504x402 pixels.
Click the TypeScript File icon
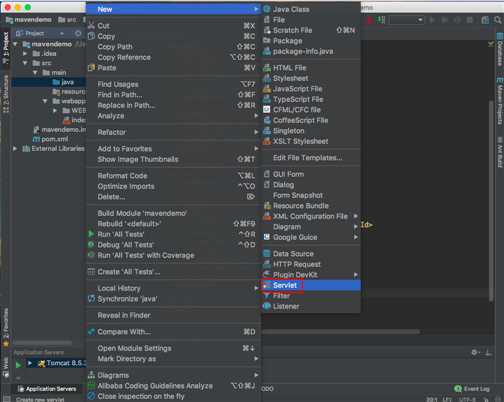pyautogui.click(x=267, y=99)
